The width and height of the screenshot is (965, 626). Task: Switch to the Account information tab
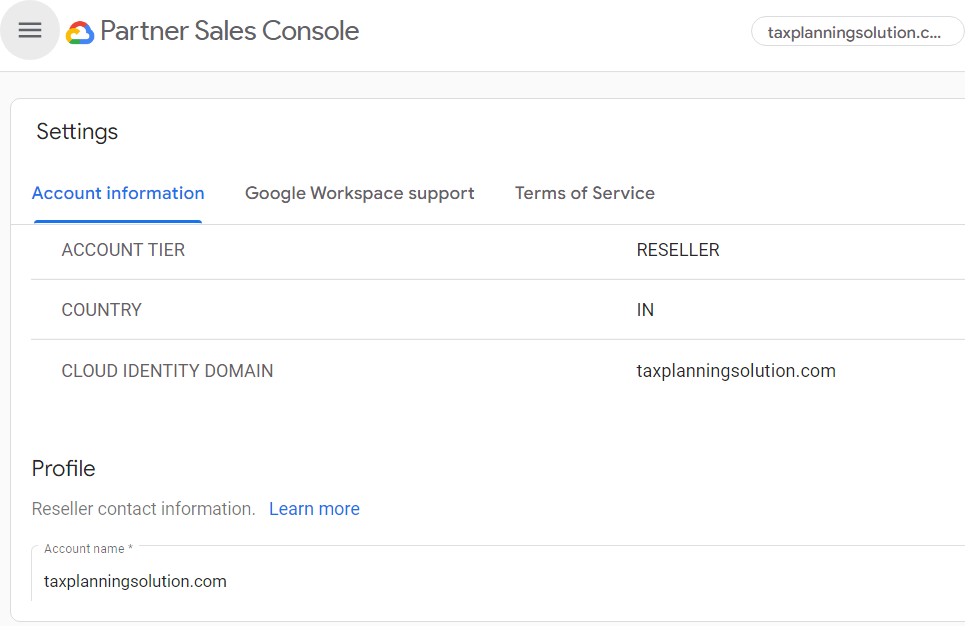(x=118, y=193)
